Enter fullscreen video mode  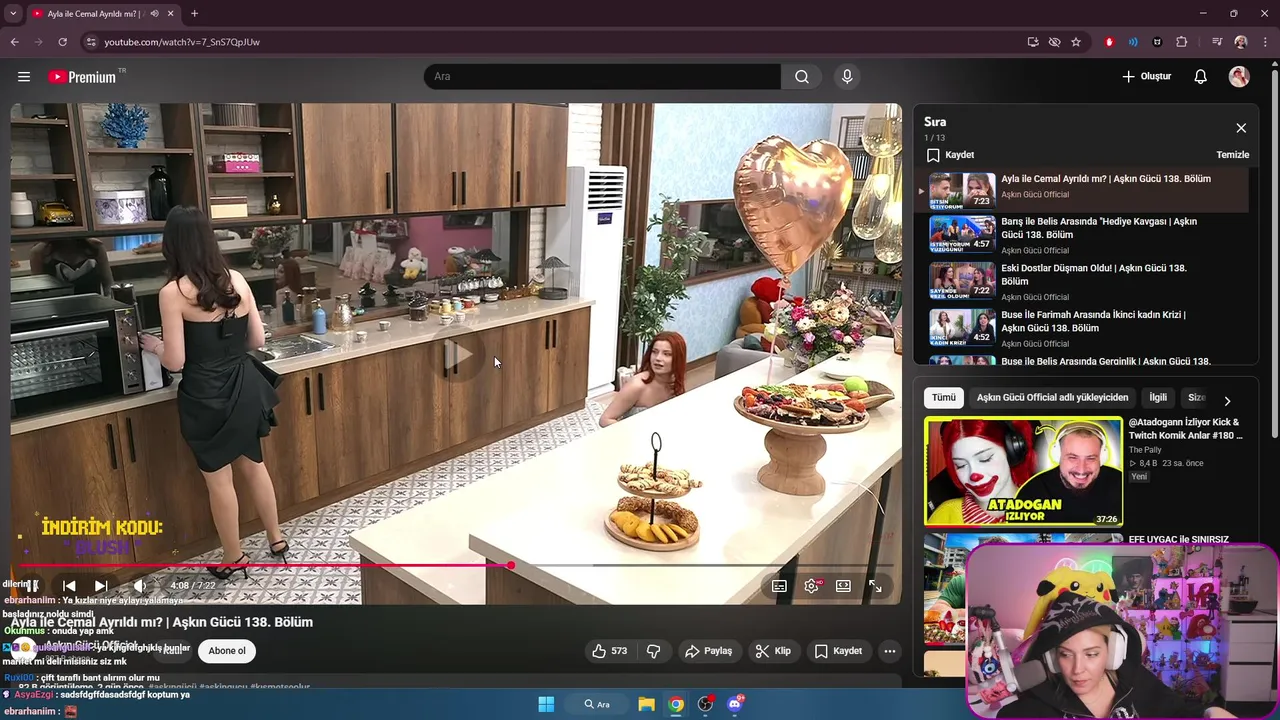(875, 586)
